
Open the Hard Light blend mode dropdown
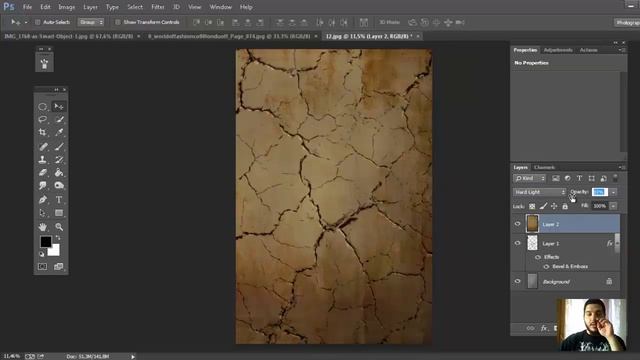(539, 192)
